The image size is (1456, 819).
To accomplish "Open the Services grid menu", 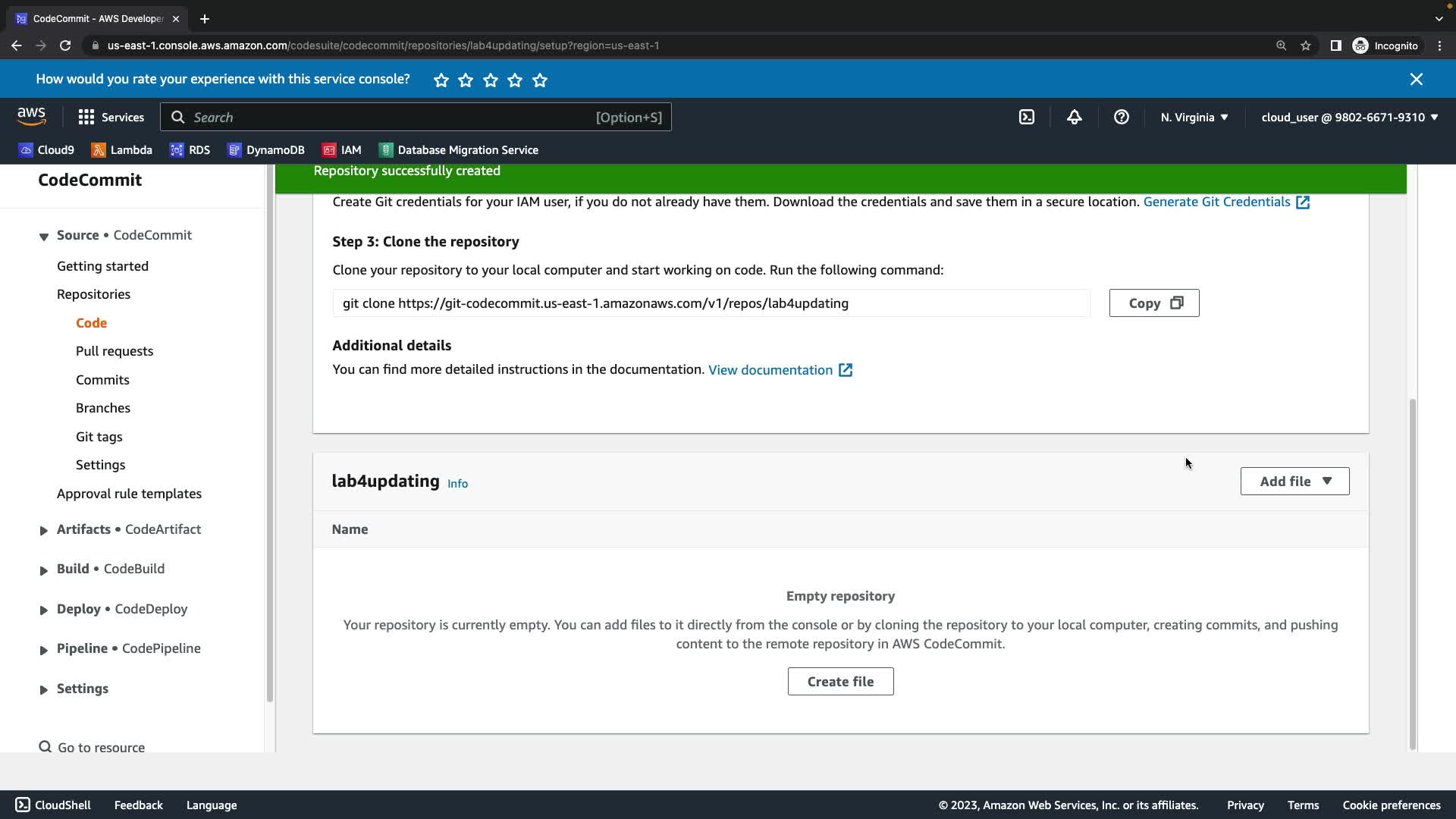I will coord(111,117).
